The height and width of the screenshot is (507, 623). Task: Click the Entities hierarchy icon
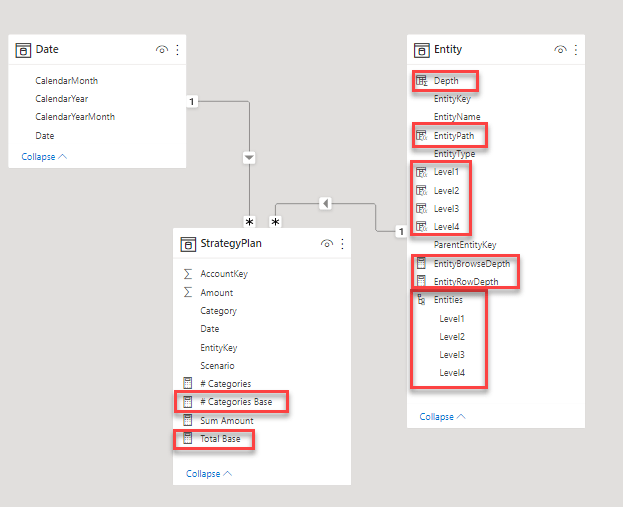point(422,300)
